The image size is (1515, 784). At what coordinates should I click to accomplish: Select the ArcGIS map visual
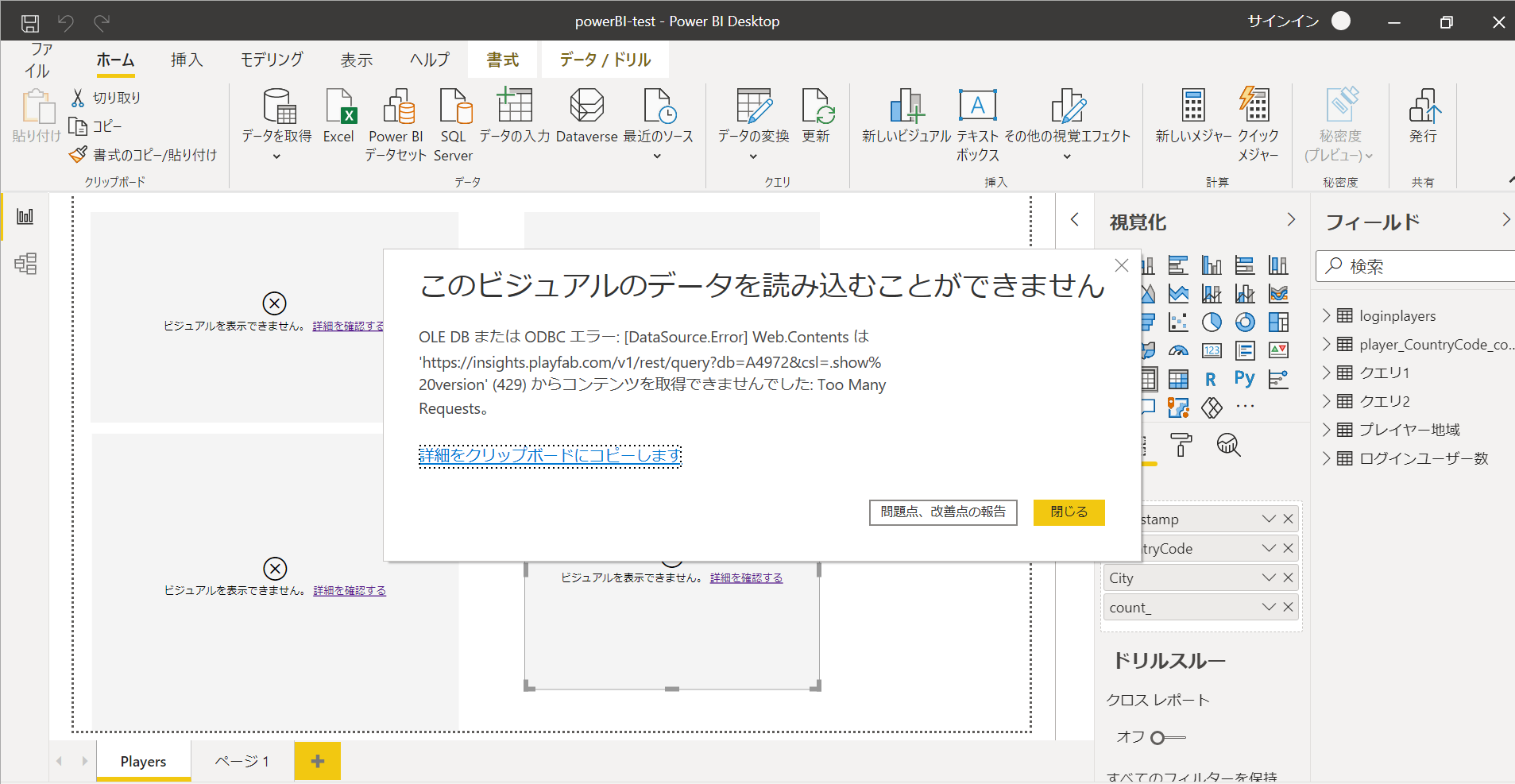1178,407
